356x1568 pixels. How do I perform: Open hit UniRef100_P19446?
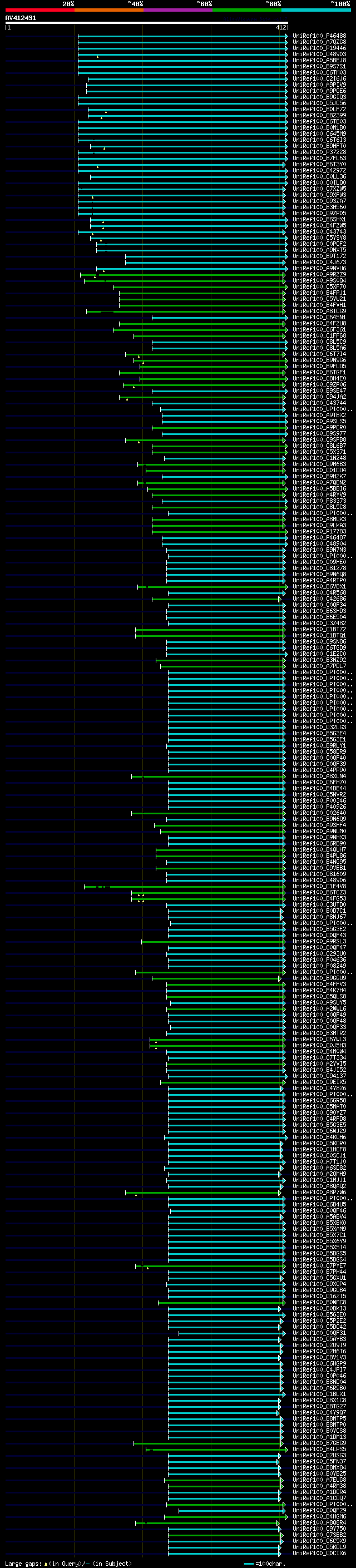(319, 48)
